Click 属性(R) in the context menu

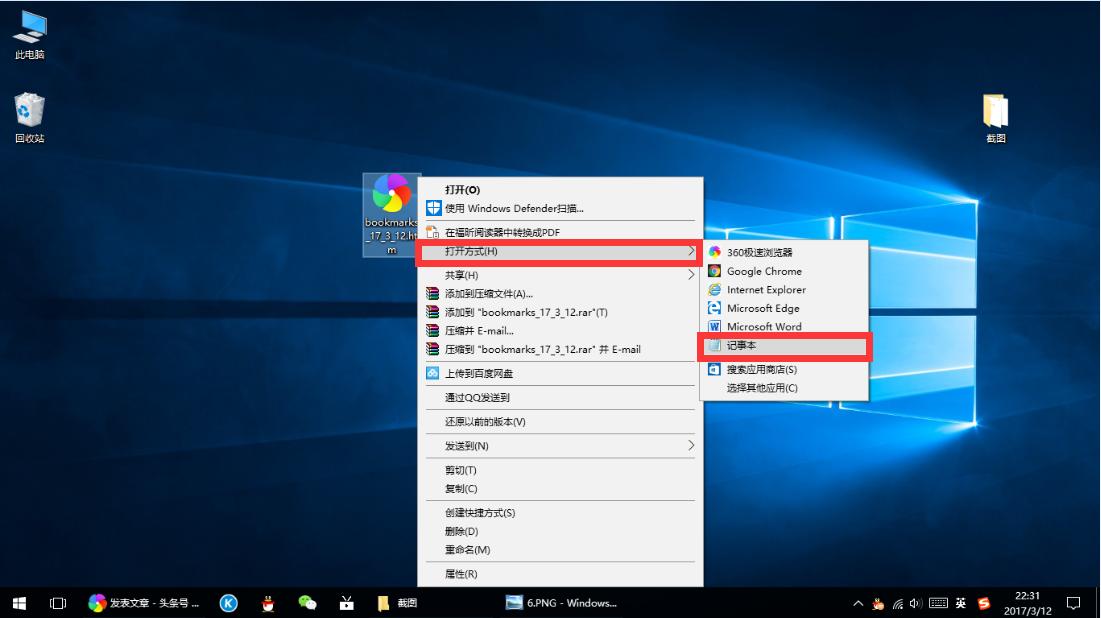(x=461, y=574)
